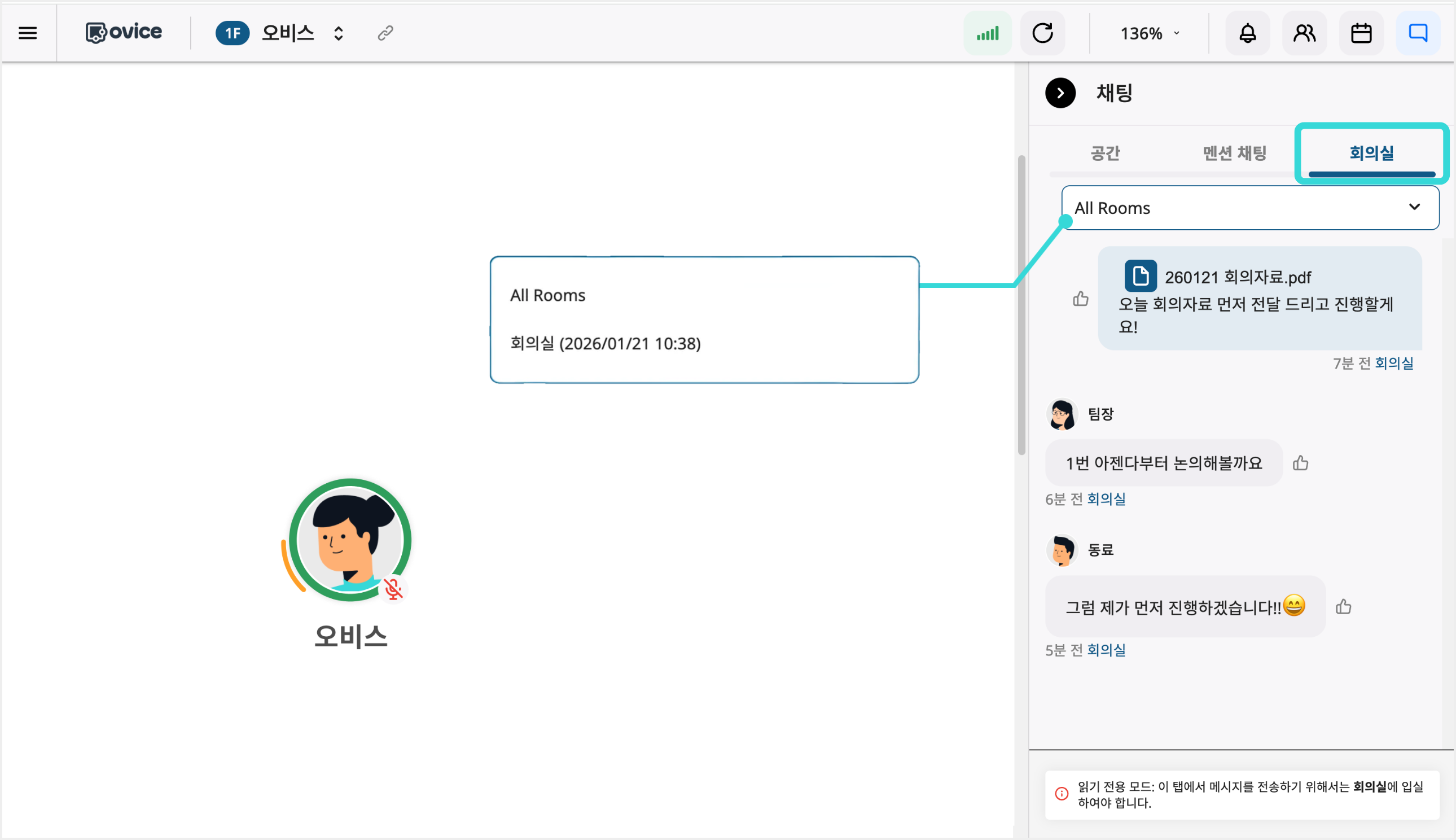Open the calendar icon
Screen dimensions: 1456x840
(1361, 33)
